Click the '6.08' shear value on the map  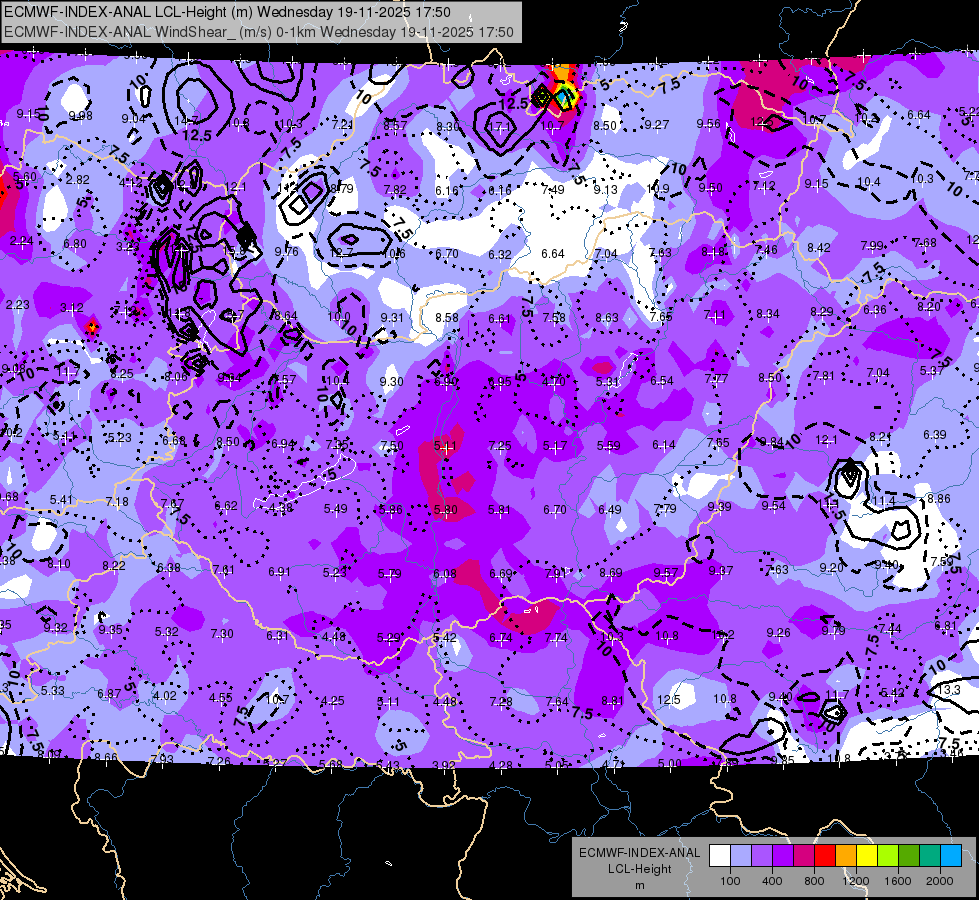(x=445, y=573)
